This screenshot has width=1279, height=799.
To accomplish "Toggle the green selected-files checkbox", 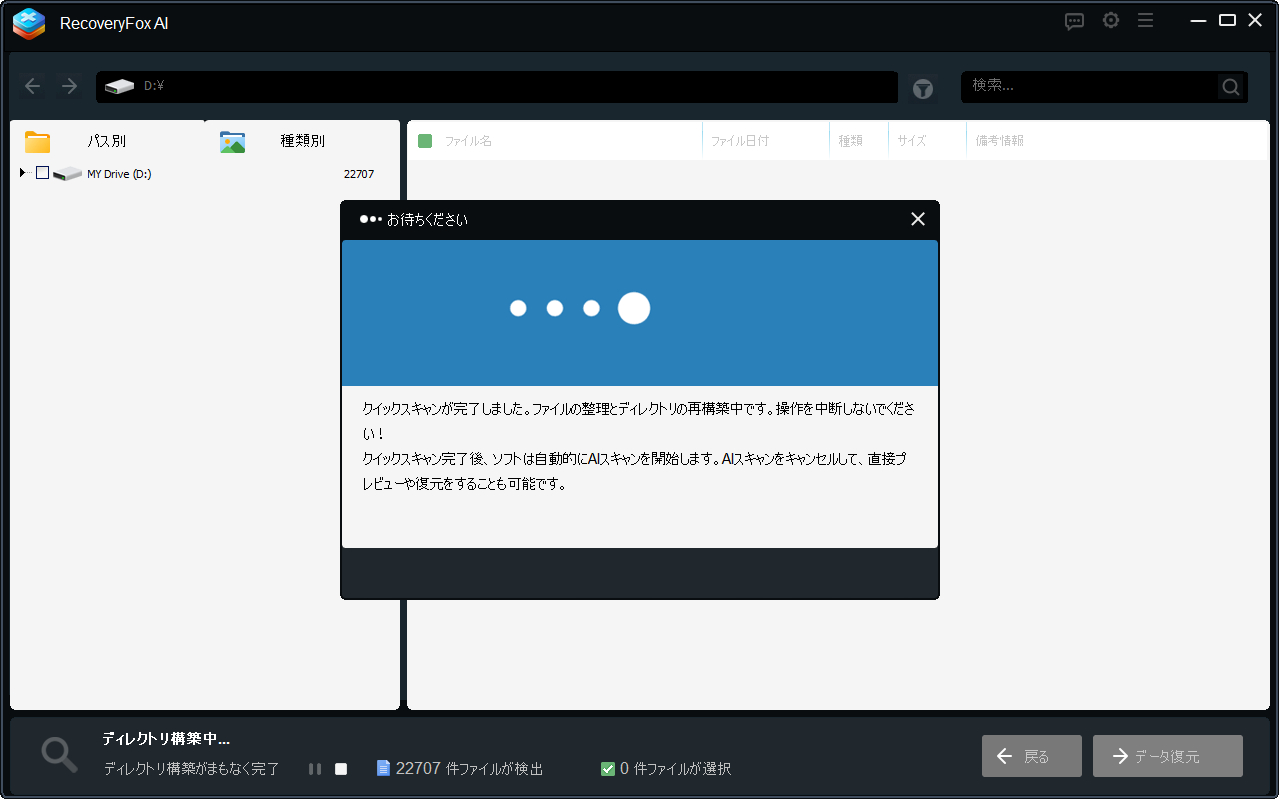I will pyautogui.click(x=607, y=769).
